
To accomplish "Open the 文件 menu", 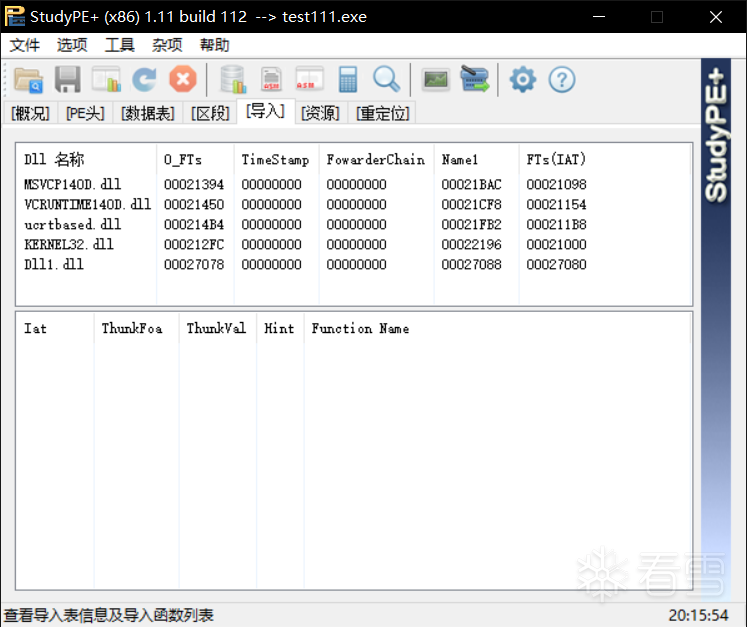I will tap(25, 45).
